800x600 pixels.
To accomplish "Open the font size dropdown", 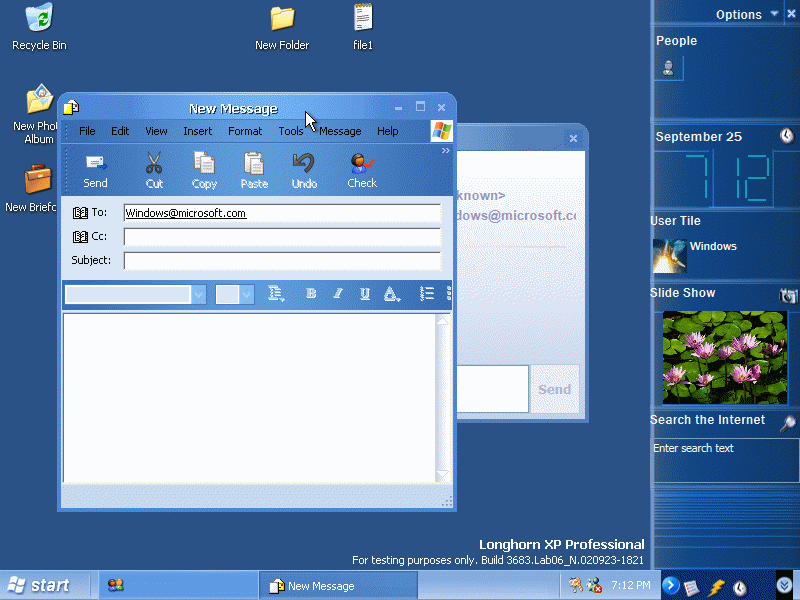I will pyautogui.click(x=247, y=294).
